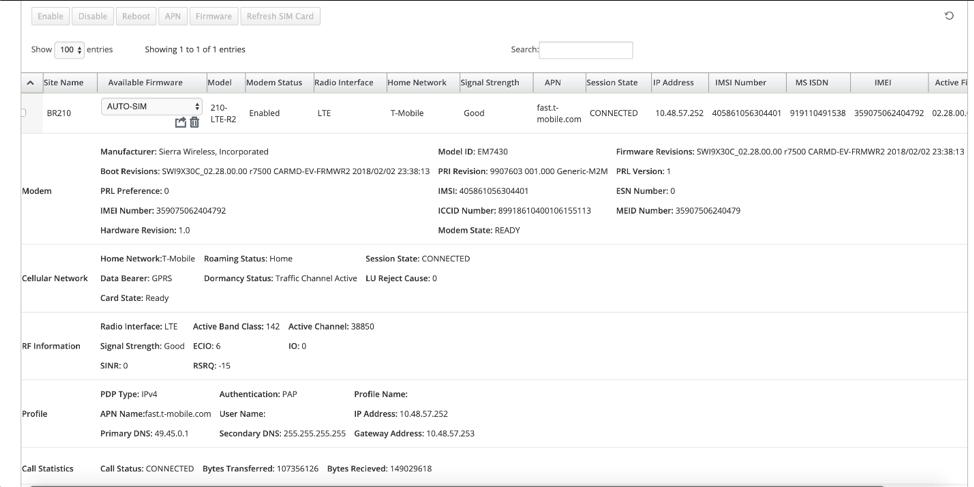The height and width of the screenshot is (487, 974).
Task: Click IMSI cell 405861056304401
Action: [x=747, y=113]
